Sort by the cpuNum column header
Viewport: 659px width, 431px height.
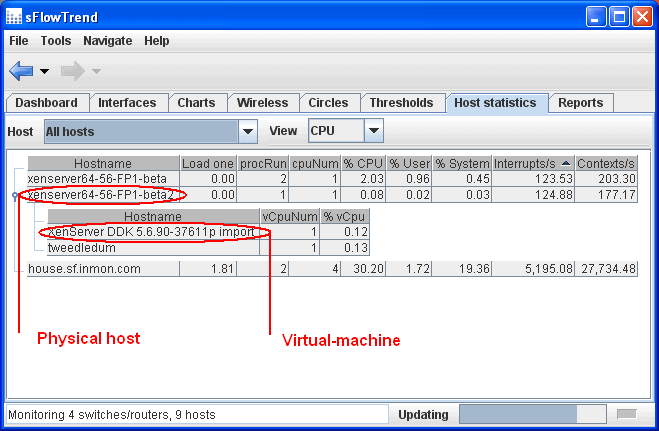pyautogui.click(x=314, y=163)
